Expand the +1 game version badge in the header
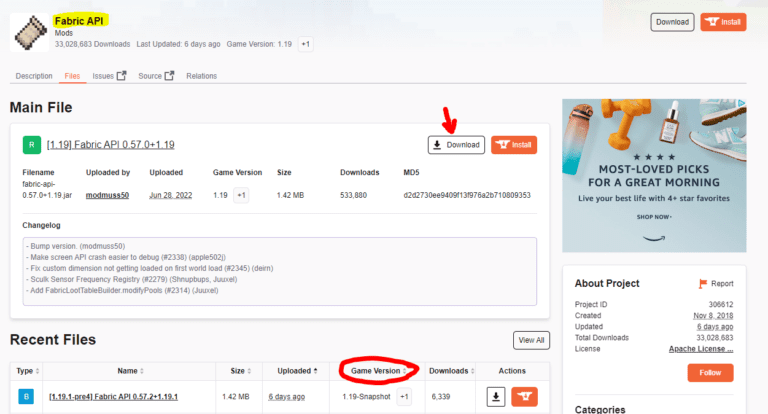This screenshot has height=414, width=768. click(x=305, y=44)
